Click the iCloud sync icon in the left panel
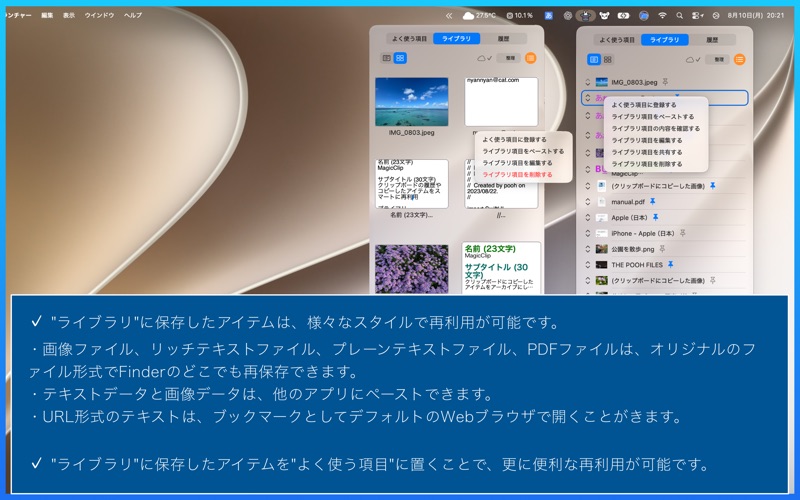This screenshot has width=800, height=500. coord(484,58)
